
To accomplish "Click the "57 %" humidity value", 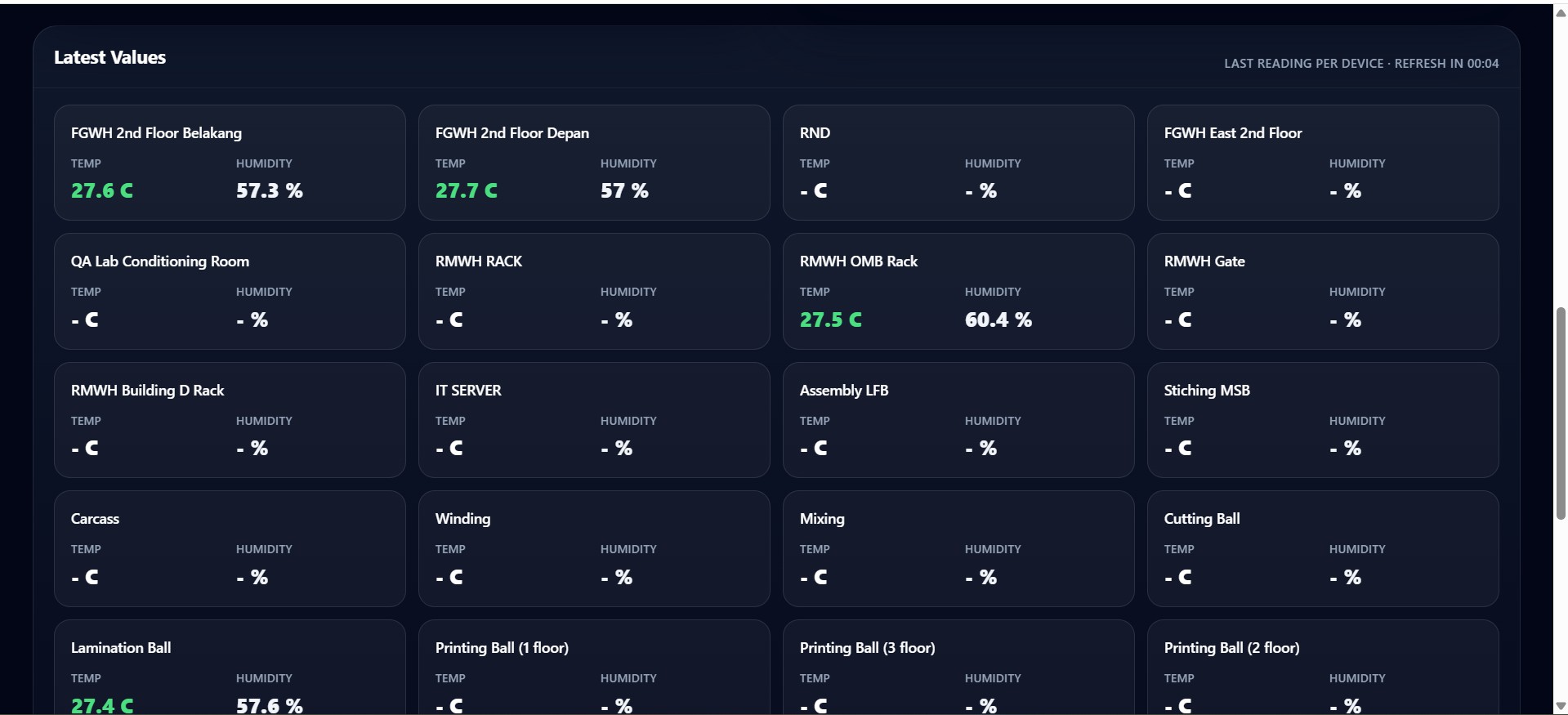I will 624,191.
